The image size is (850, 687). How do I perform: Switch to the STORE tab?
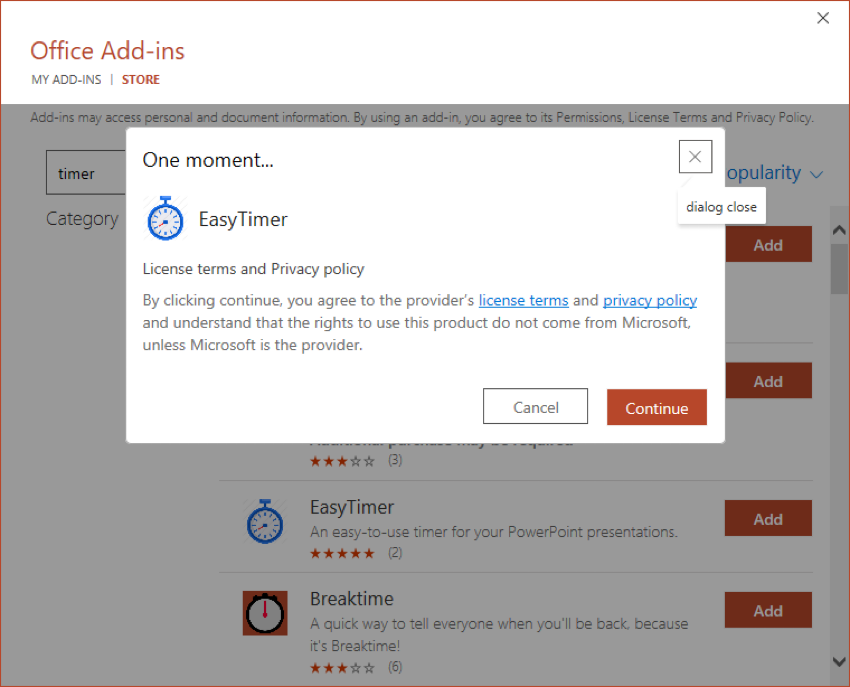pyautogui.click(x=141, y=80)
